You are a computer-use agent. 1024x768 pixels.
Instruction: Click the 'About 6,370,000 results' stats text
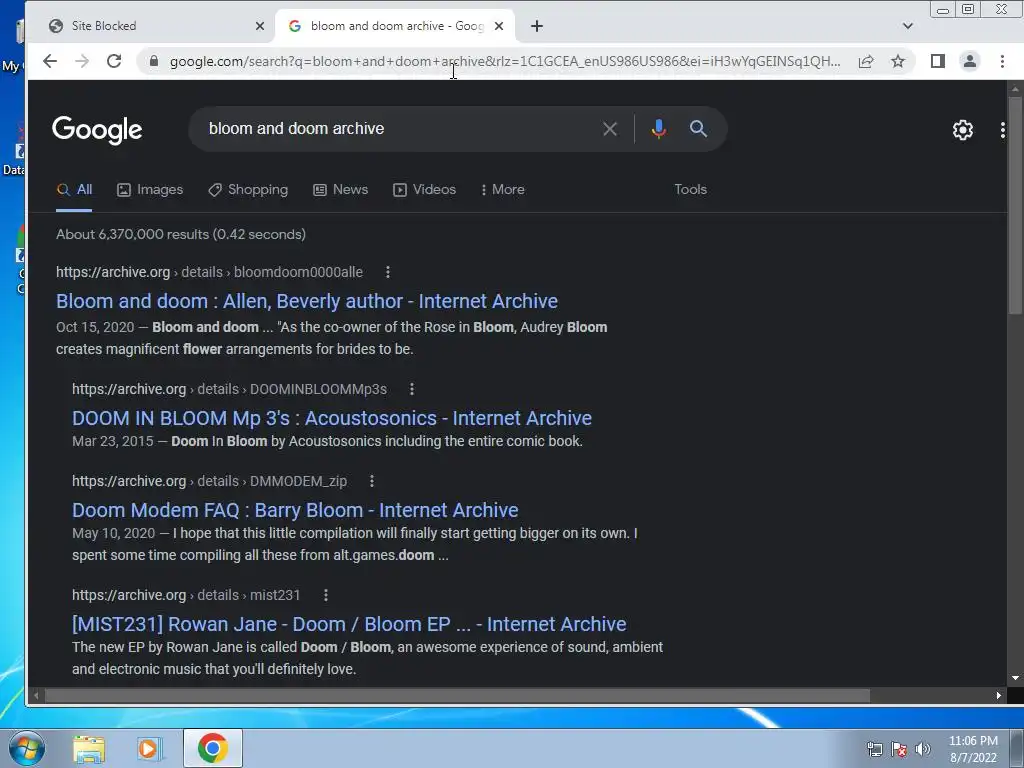coord(181,234)
